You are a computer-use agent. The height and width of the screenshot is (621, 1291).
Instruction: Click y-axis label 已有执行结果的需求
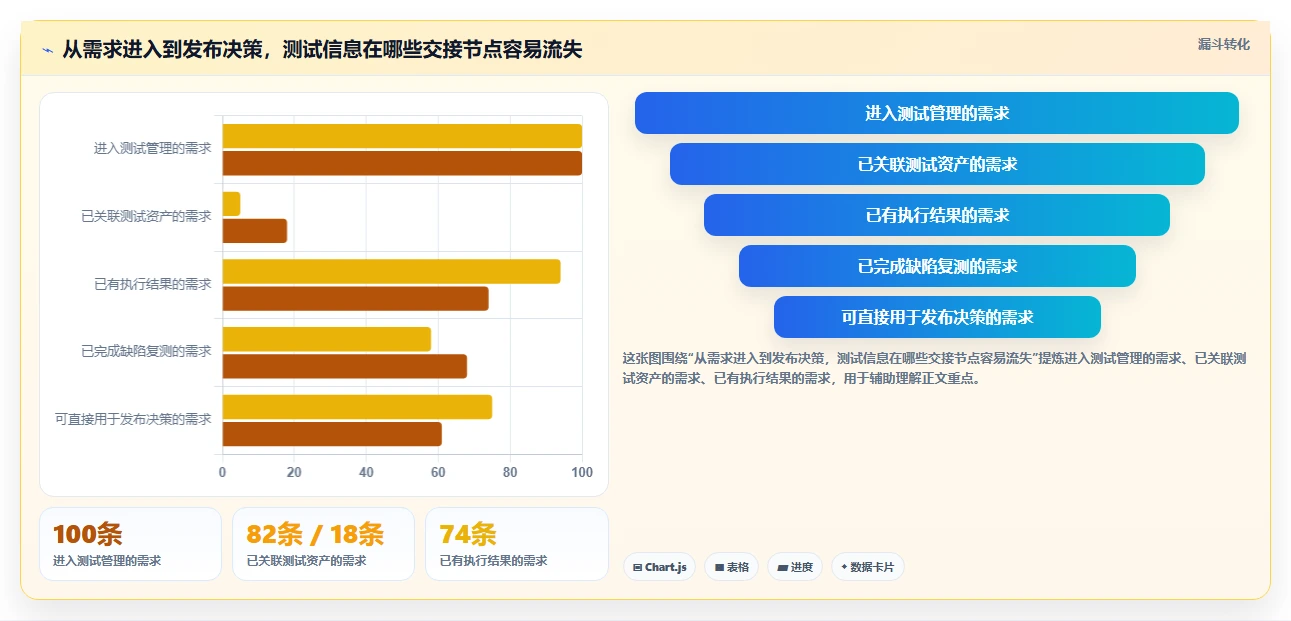[153, 284]
